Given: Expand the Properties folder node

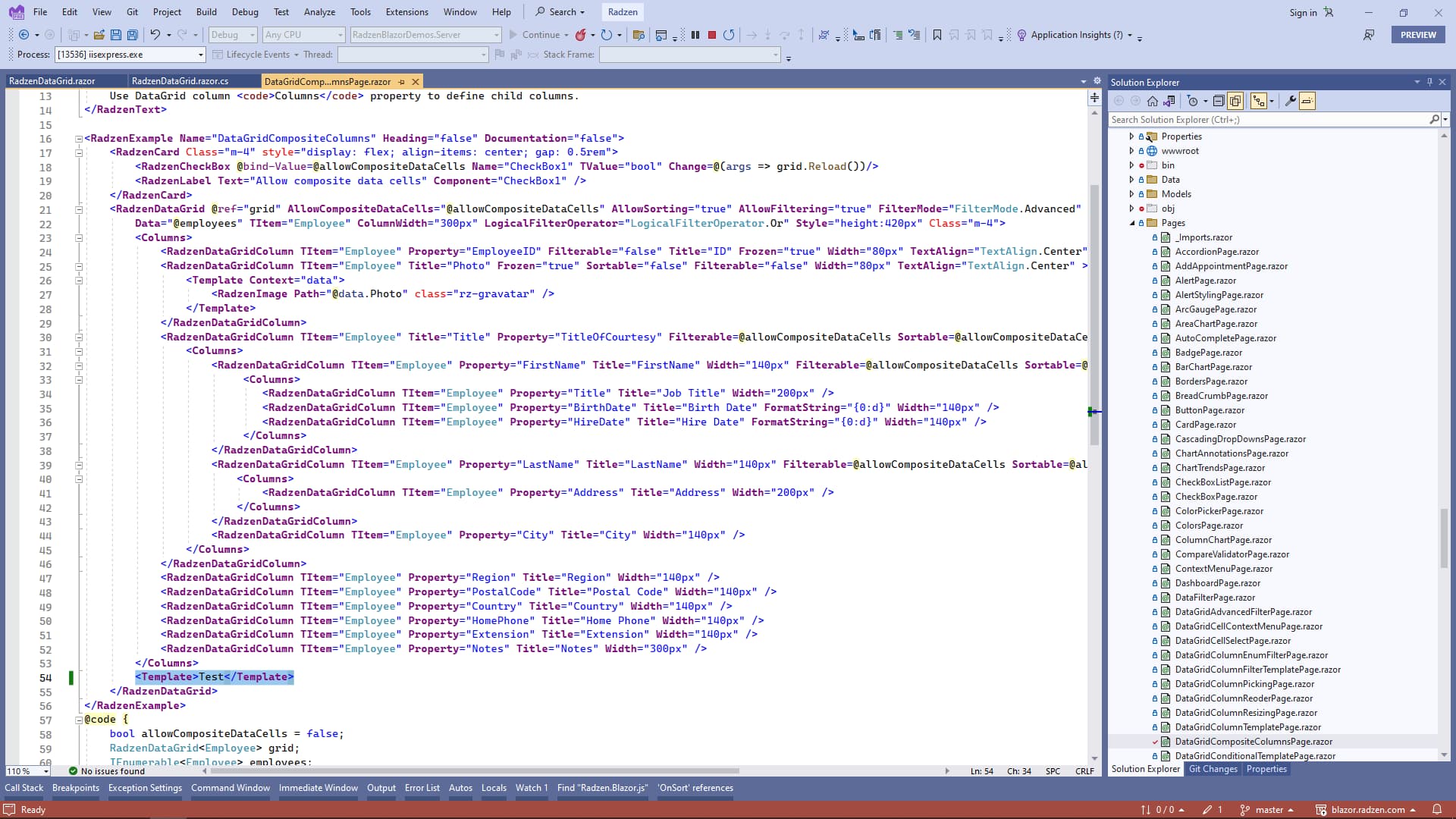Looking at the screenshot, I should pyautogui.click(x=1131, y=136).
